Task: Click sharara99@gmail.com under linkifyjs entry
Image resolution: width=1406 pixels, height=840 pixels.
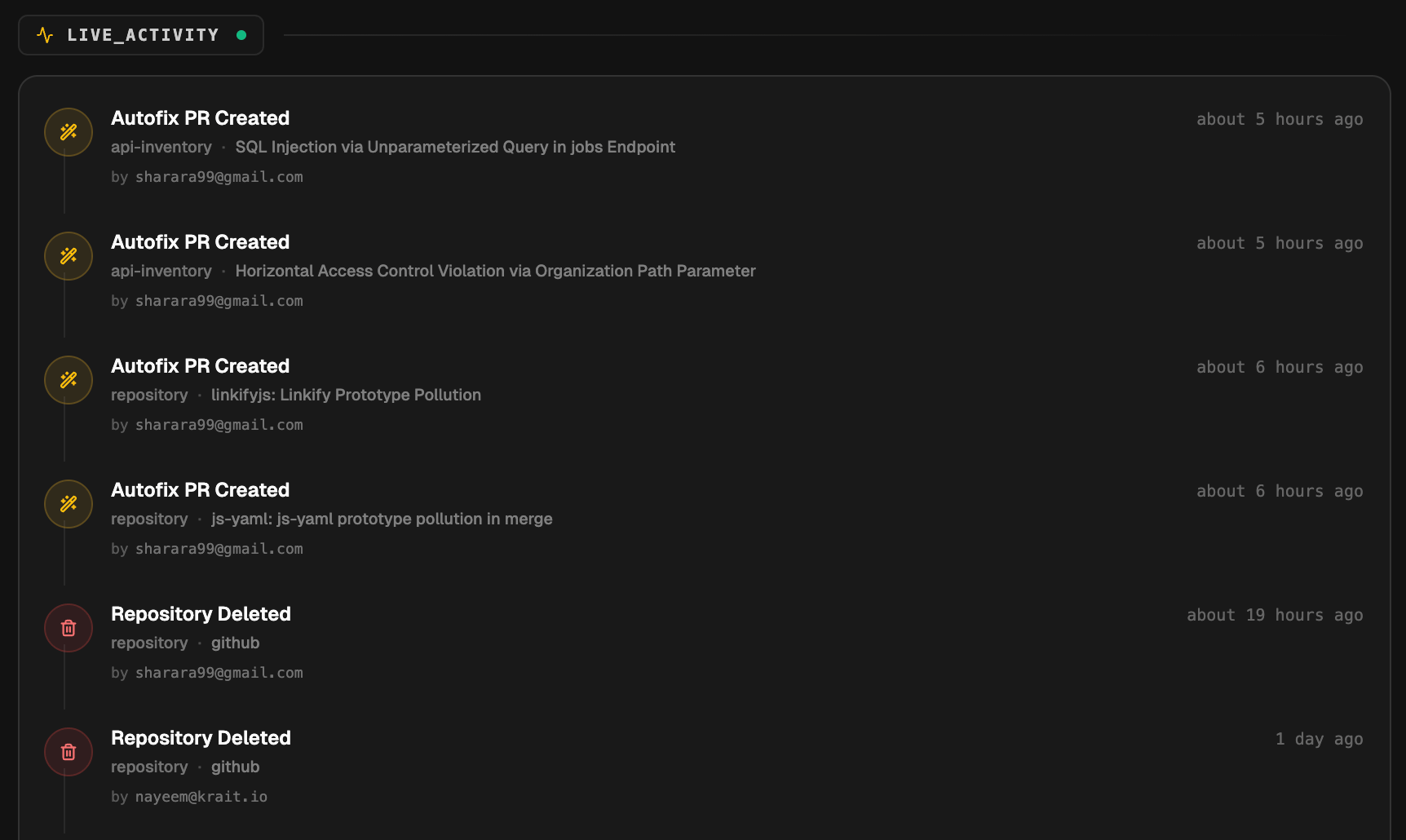Action: 219,425
